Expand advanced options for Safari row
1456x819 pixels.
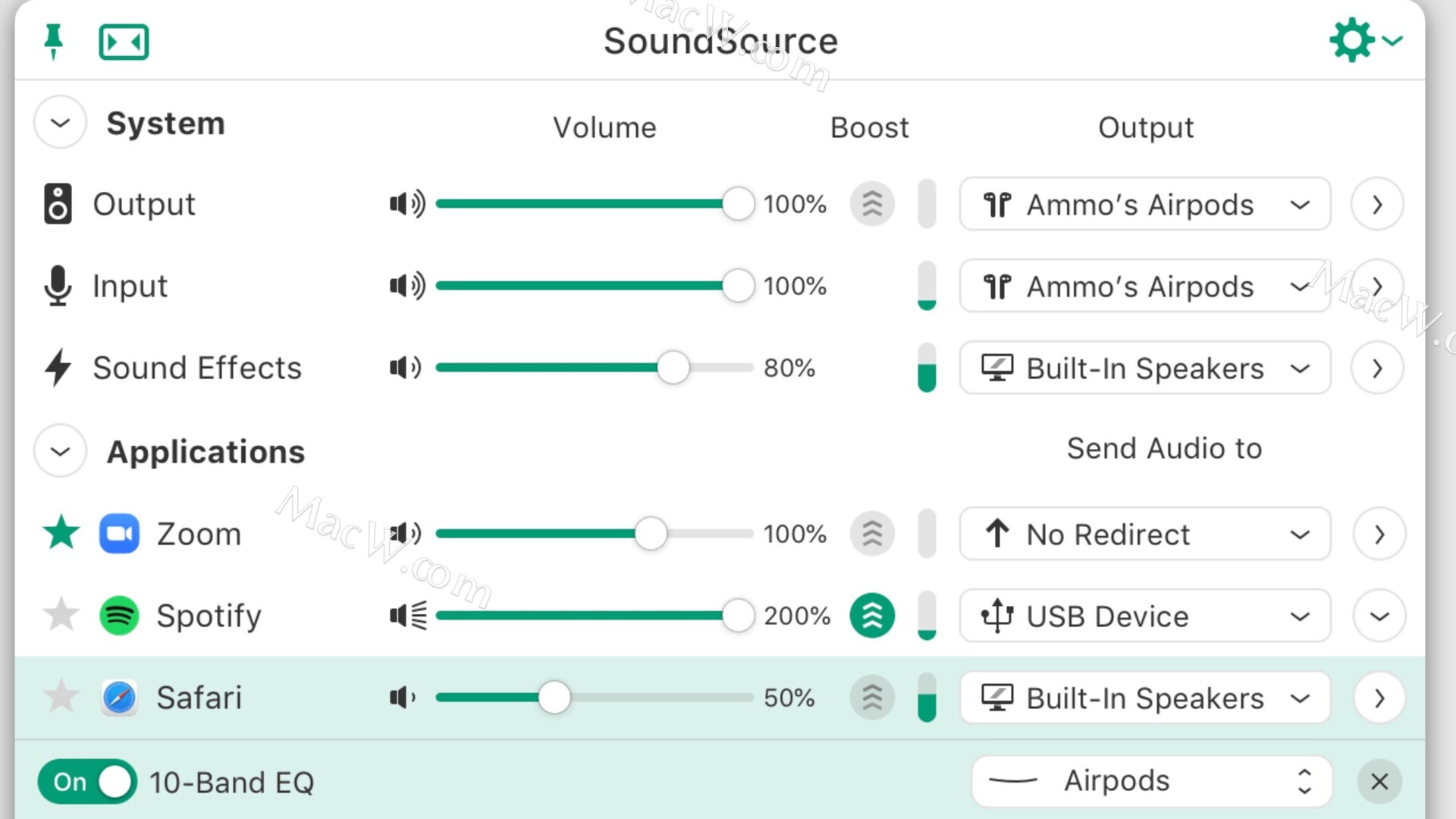(1379, 698)
